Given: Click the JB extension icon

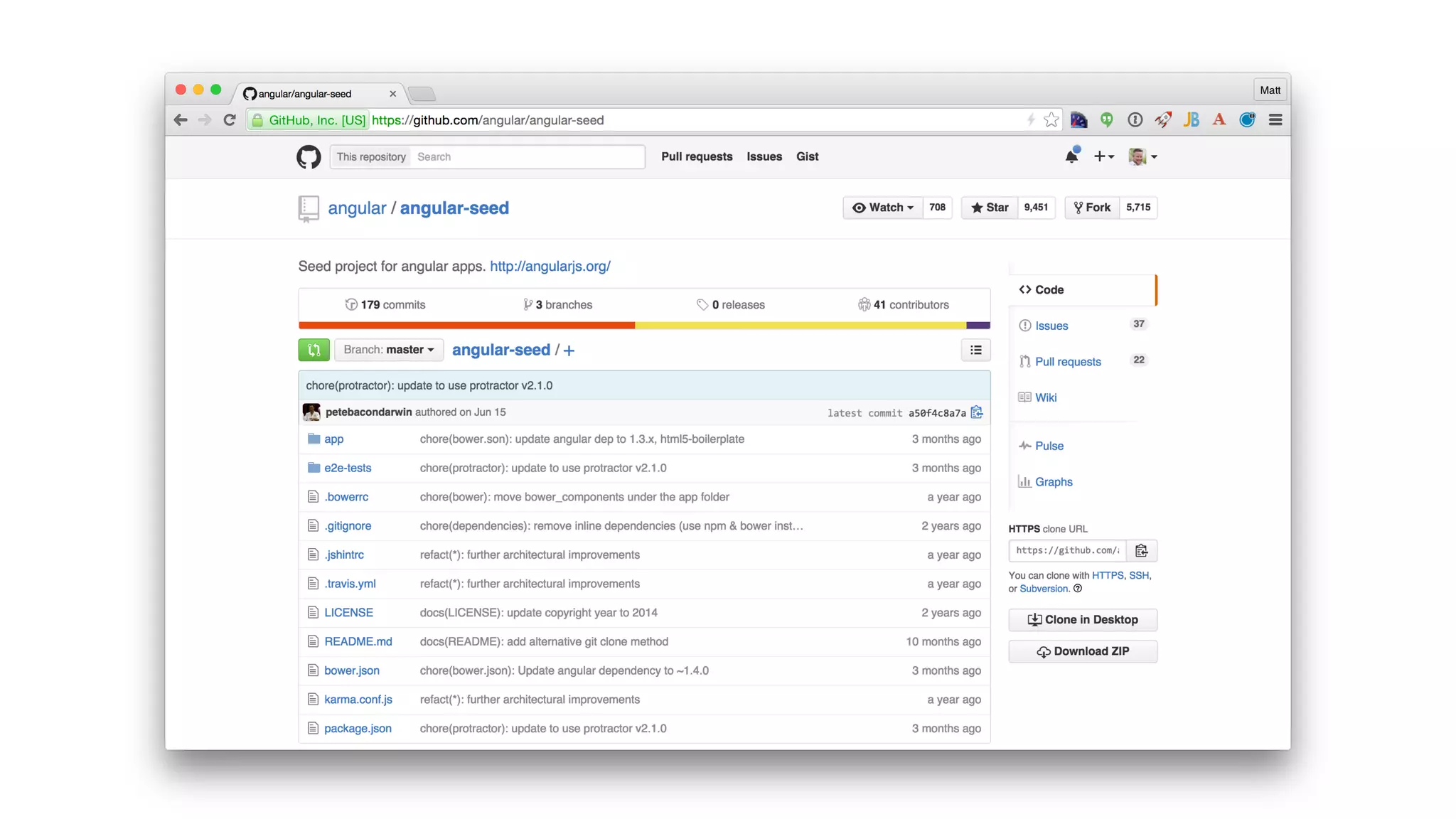Looking at the screenshot, I should [x=1191, y=119].
